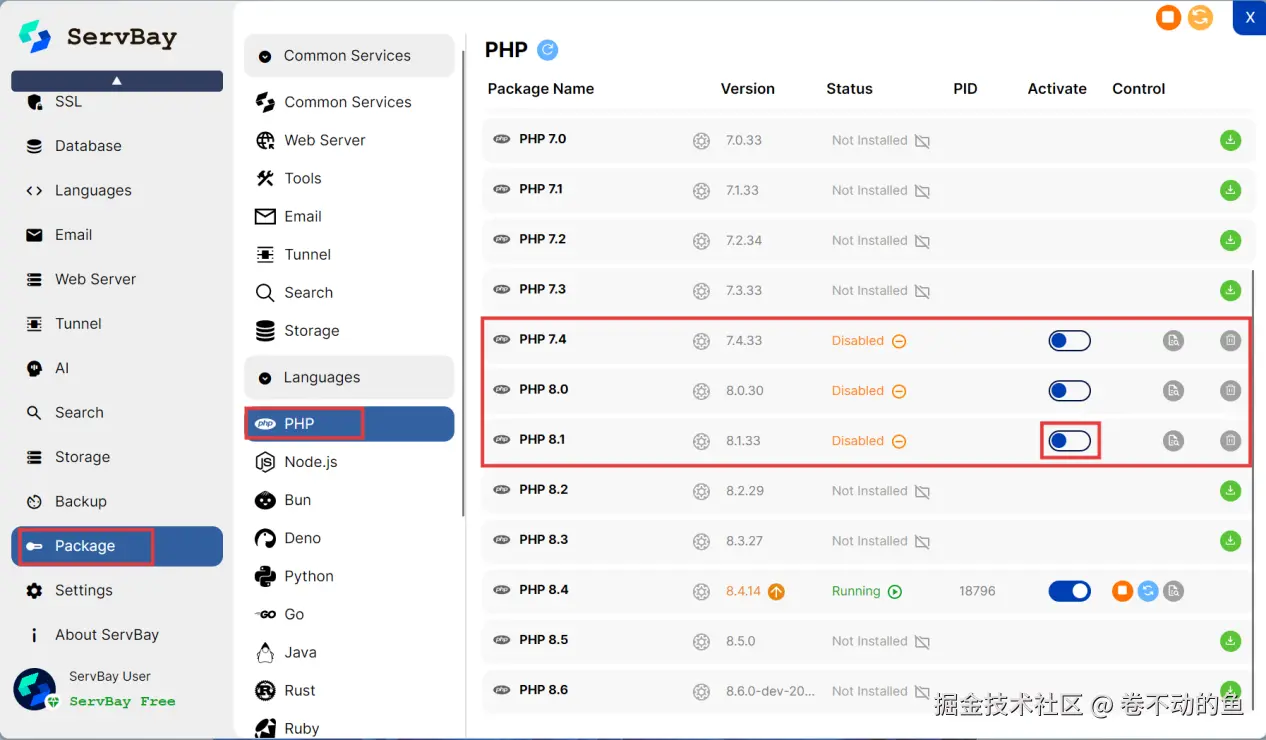Install PHP 8.2 using green download icon
Image resolution: width=1266 pixels, height=740 pixels.
(1230, 490)
